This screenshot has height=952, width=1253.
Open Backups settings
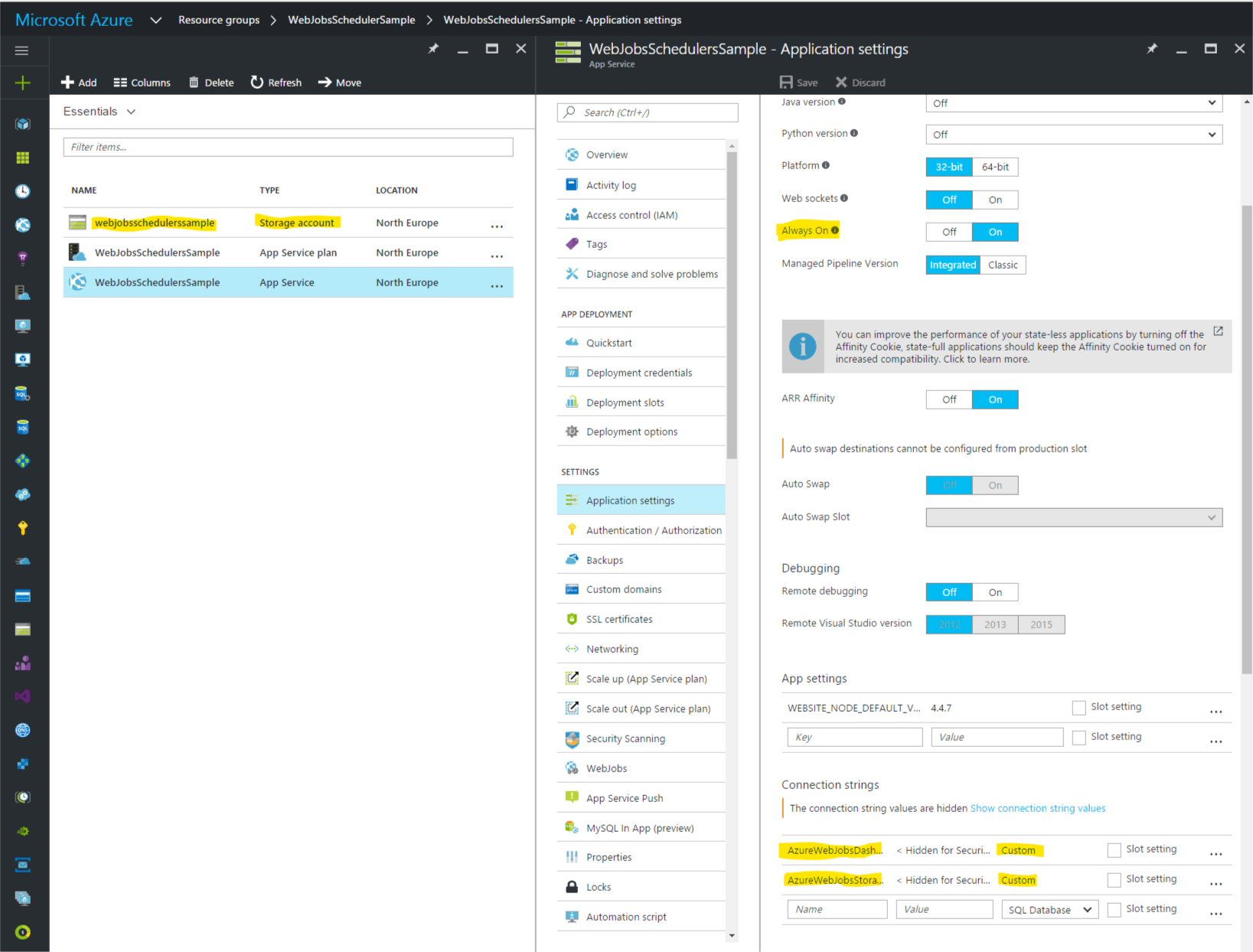click(641, 560)
